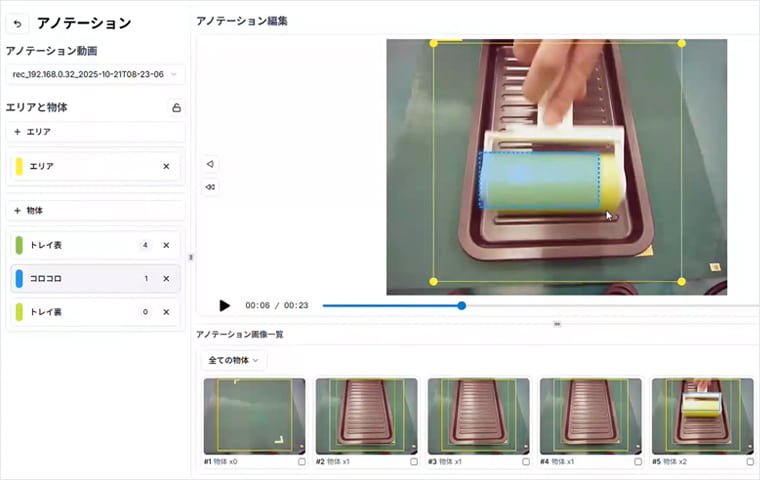Select the トレイ裏 object row
760x480 pixels.
(x=95, y=312)
